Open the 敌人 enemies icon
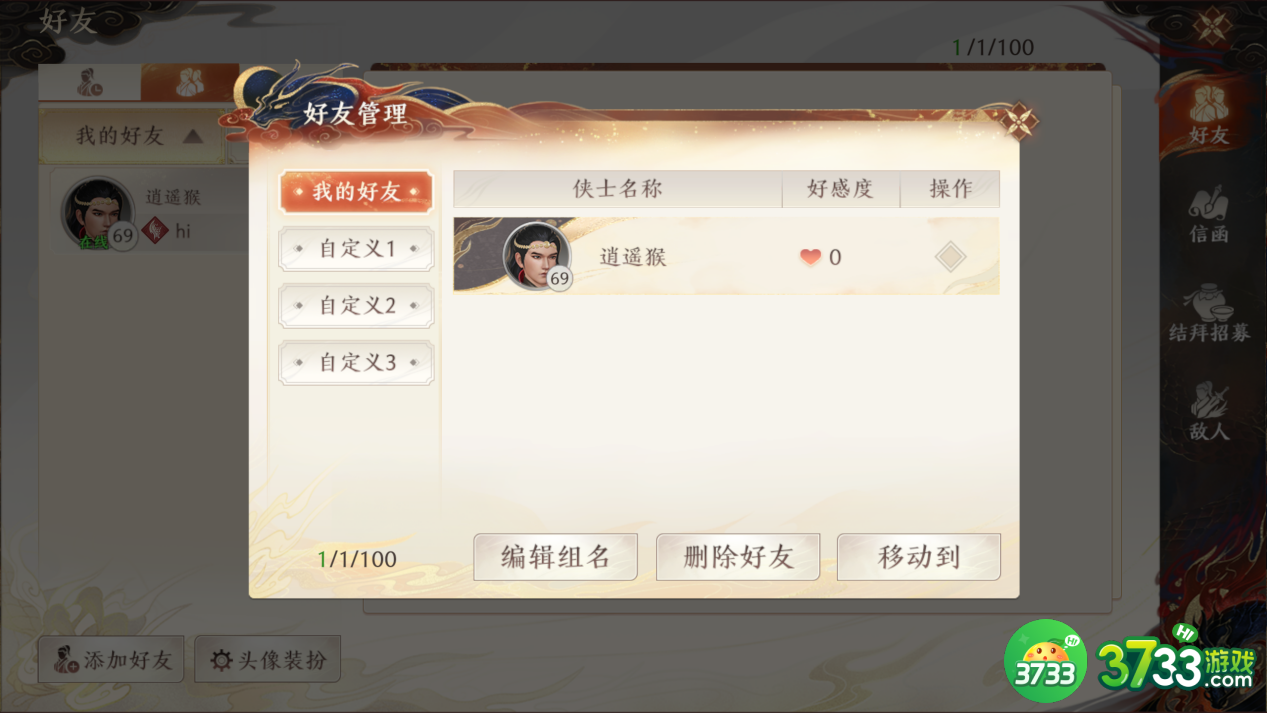 pos(1209,411)
